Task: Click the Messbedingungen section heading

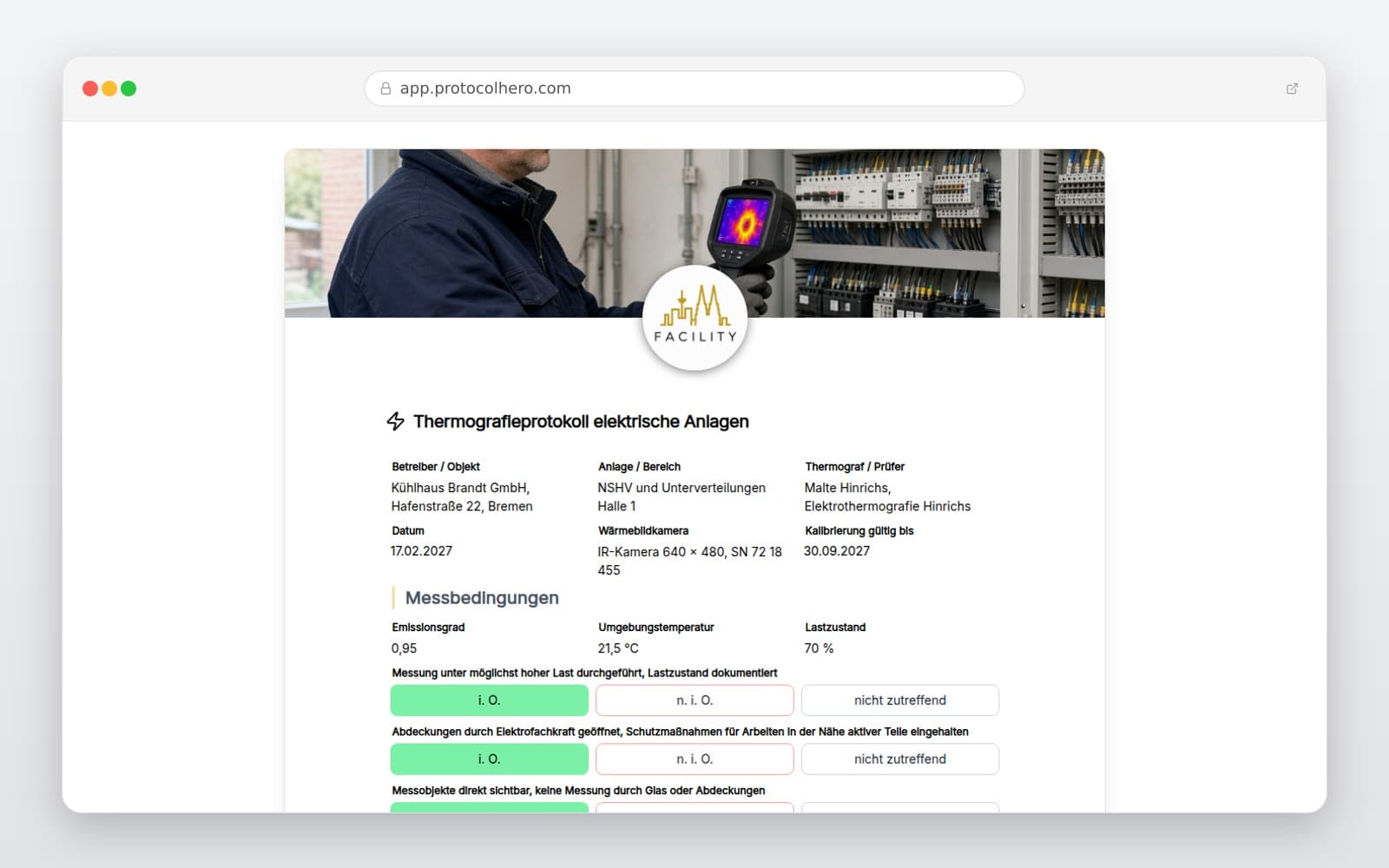Action: pyautogui.click(x=482, y=598)
